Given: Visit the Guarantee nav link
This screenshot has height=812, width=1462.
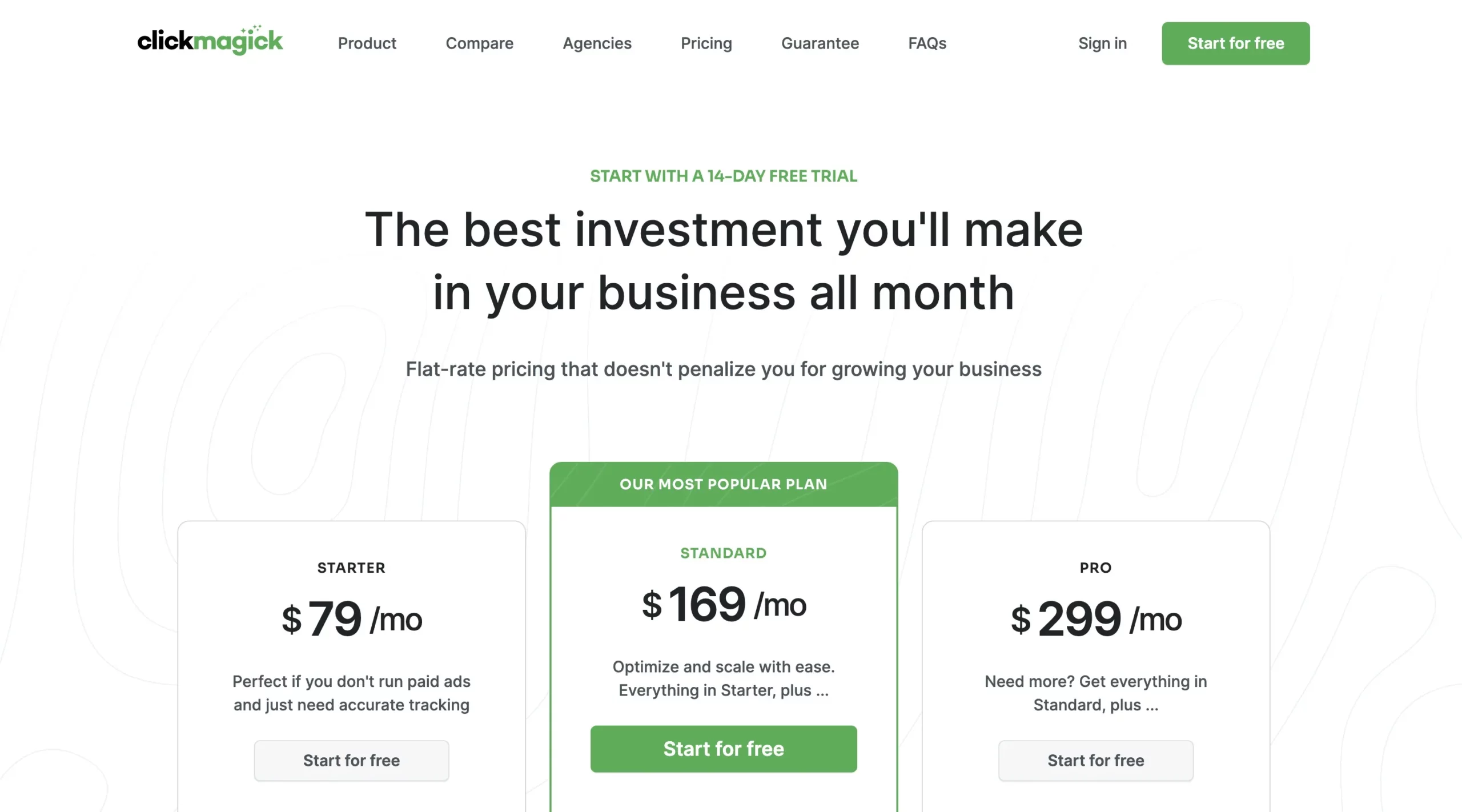Looking at the screenshot, I should (820, 43).
